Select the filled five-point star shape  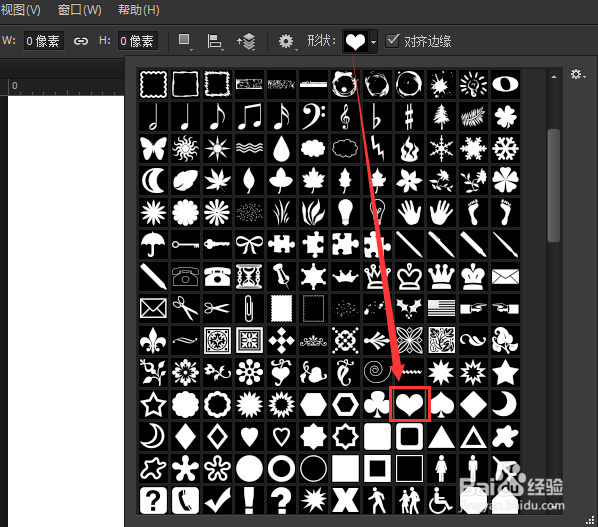point(505,372)
